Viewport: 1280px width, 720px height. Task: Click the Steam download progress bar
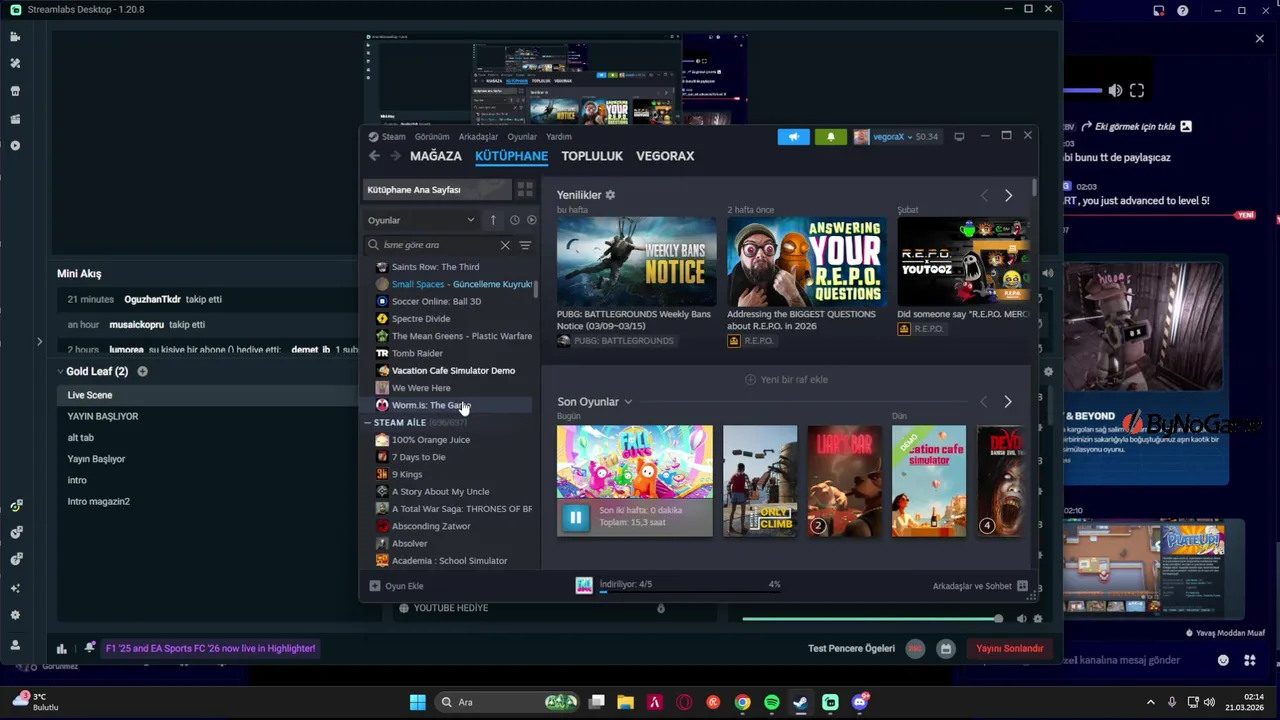tap(690, 591)
